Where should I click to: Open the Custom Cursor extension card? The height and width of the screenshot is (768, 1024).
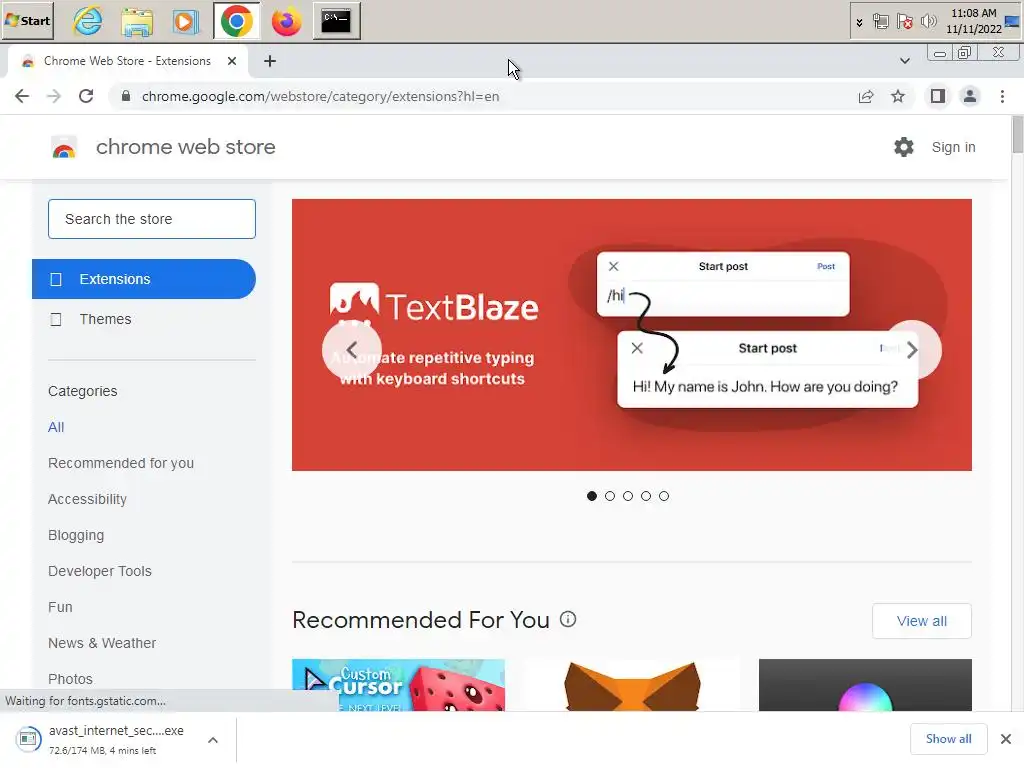point(398,685)
